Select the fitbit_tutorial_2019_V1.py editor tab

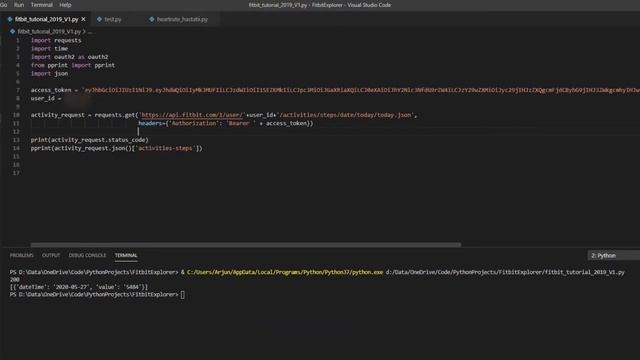46,19
